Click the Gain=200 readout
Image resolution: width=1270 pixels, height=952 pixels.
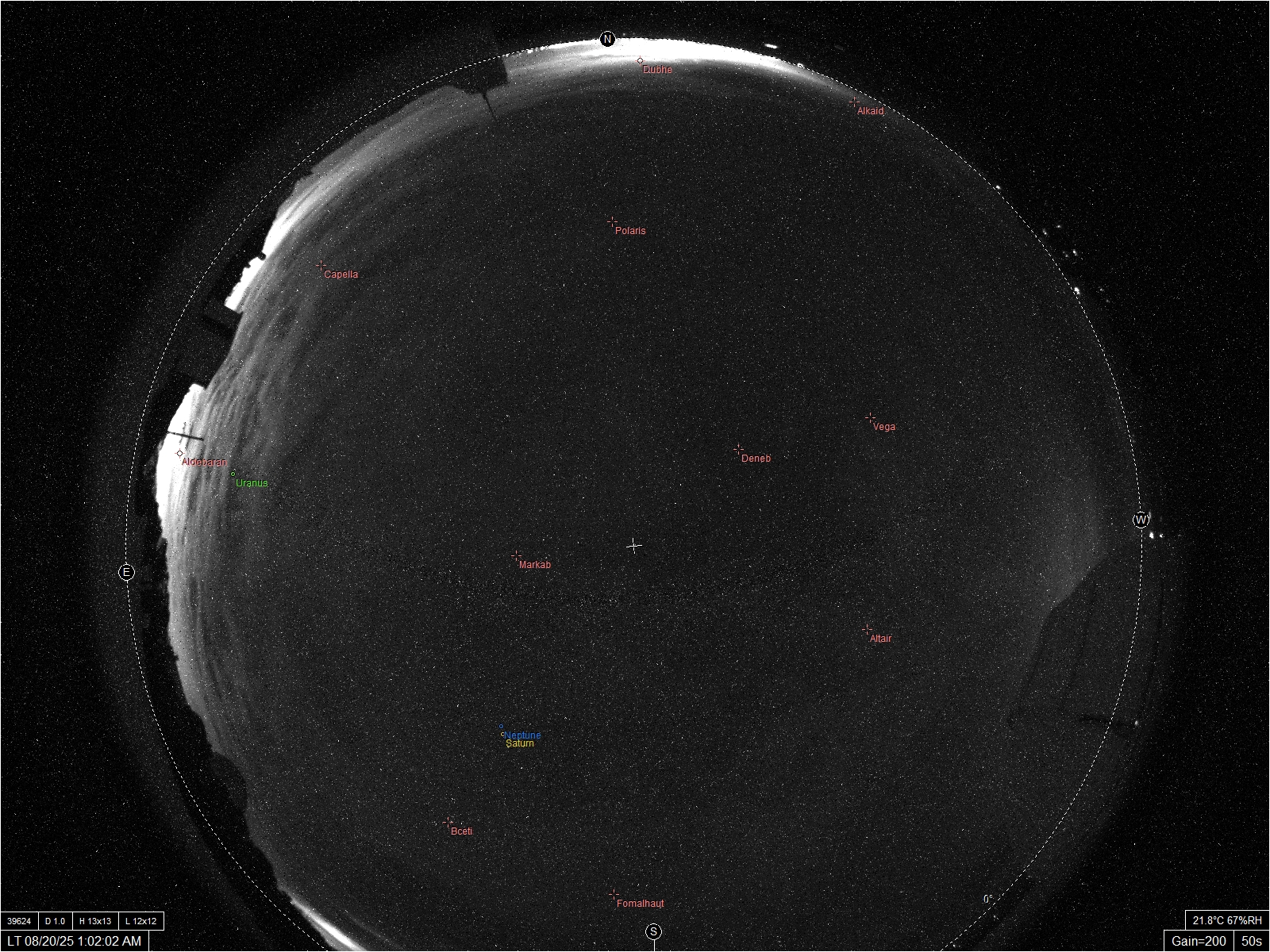(1199, 941)
